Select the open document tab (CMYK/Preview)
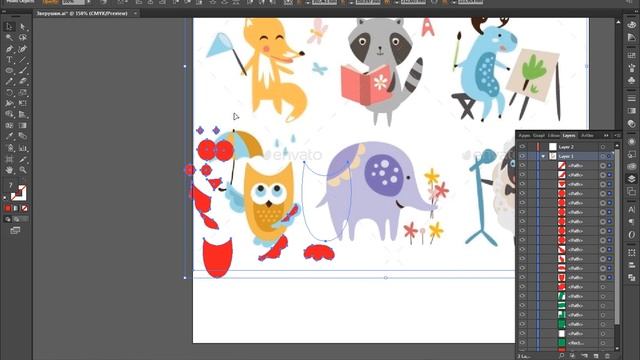Viewport: 640px width, 360px height. (82, 13)
